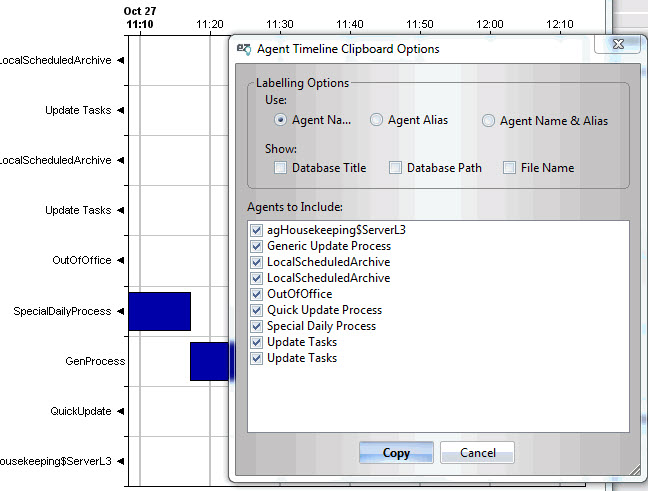Close the Clipboard Options dialog window

617,45
